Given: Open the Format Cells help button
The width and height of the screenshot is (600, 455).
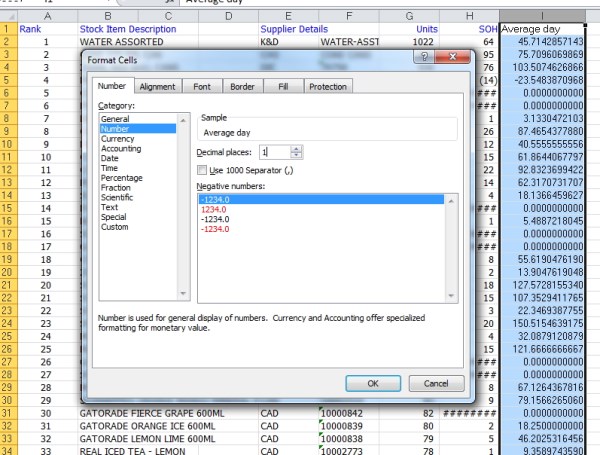Looking at the screenshot, I should pos(424,57).
